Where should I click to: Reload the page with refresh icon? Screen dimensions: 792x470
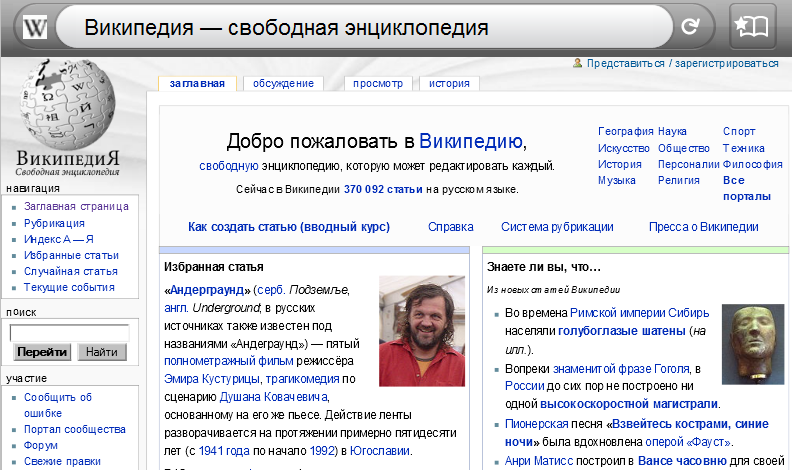point(690,26)
